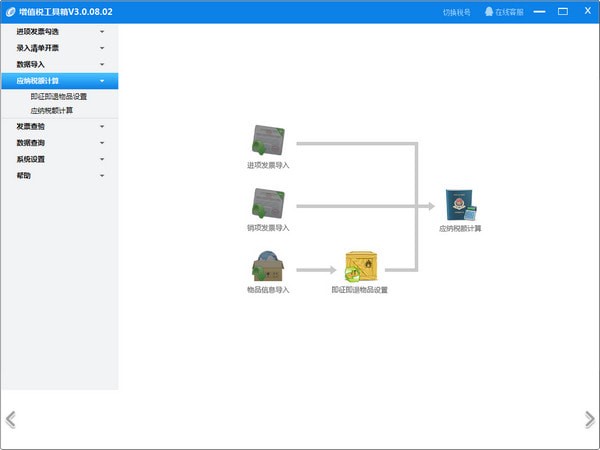The width and height of the screenshot is (600, 450).
Task: Expand the 进项发票勾选 menu arrow
Action: coord(102,31)
